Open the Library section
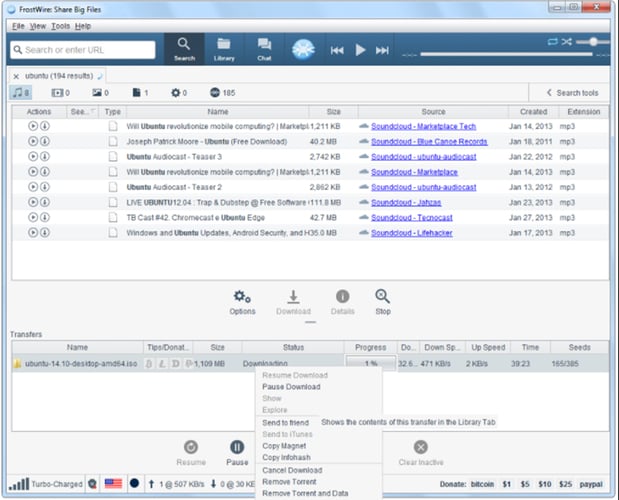This screenshot has height=500, width=619. click(x=224, y=48)
